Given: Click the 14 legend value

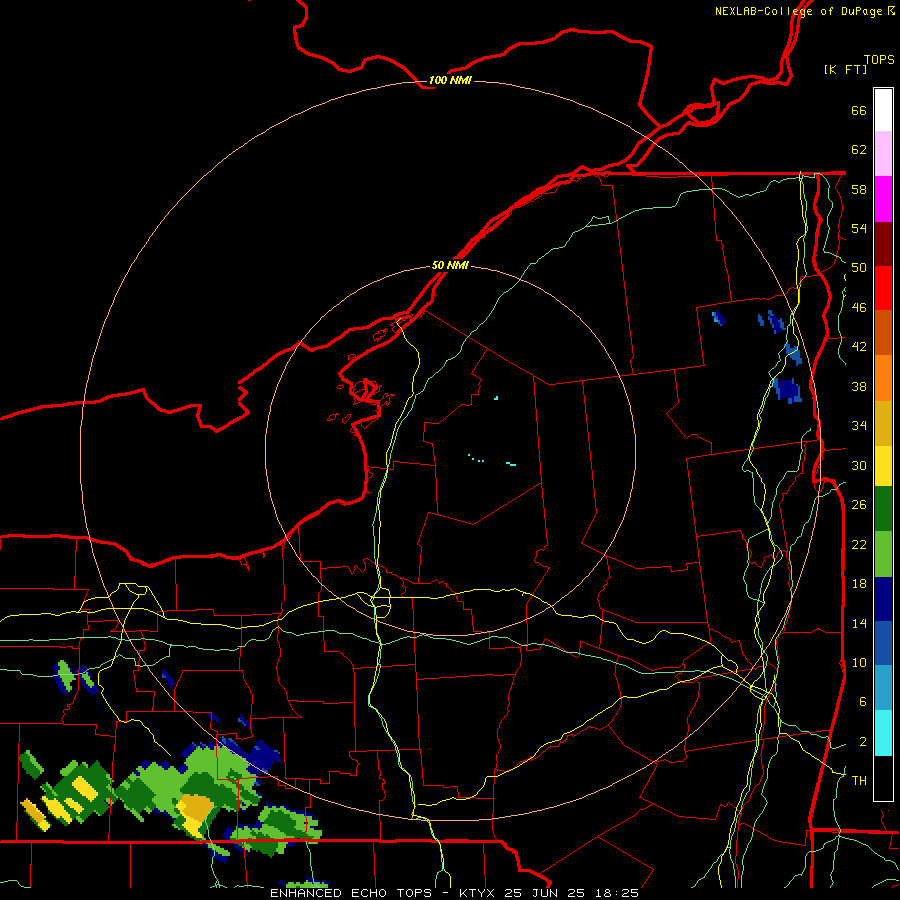Looking at the screenshot, I should pyautogui.click(x=859, y=623).
